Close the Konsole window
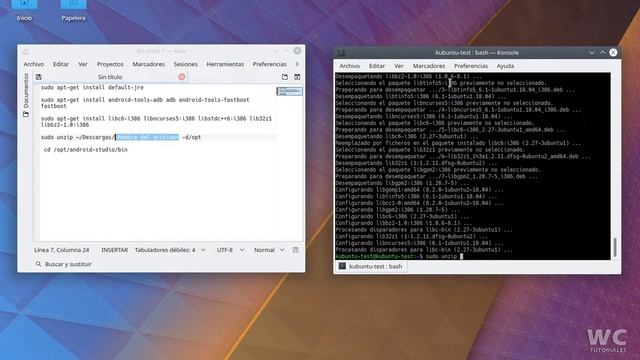This screenshot has height=360, width=640. pos(613,52)
